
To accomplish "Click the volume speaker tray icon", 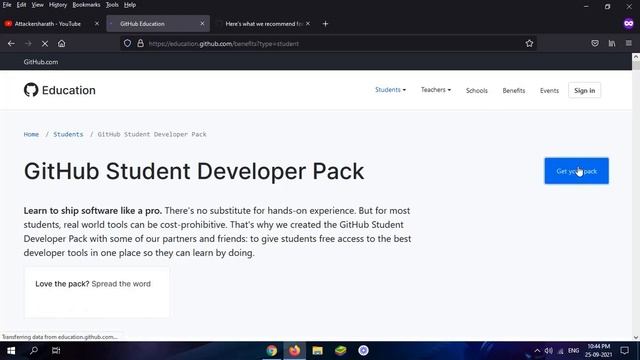I will 549,351.
